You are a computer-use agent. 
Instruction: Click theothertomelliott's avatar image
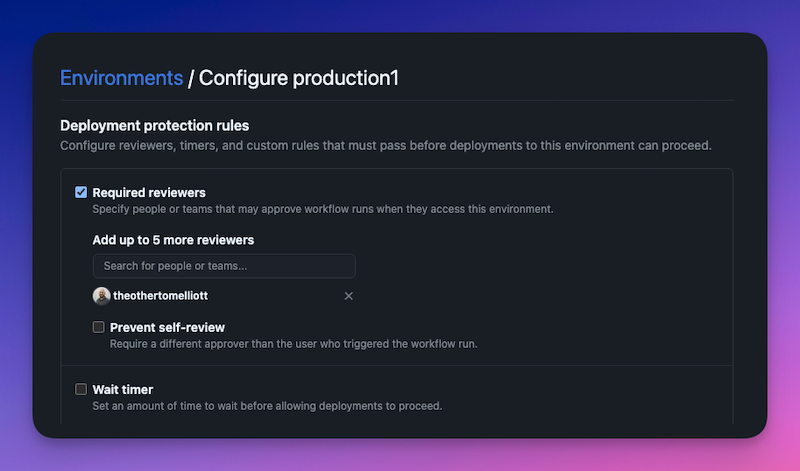click(x=101, y=296)
